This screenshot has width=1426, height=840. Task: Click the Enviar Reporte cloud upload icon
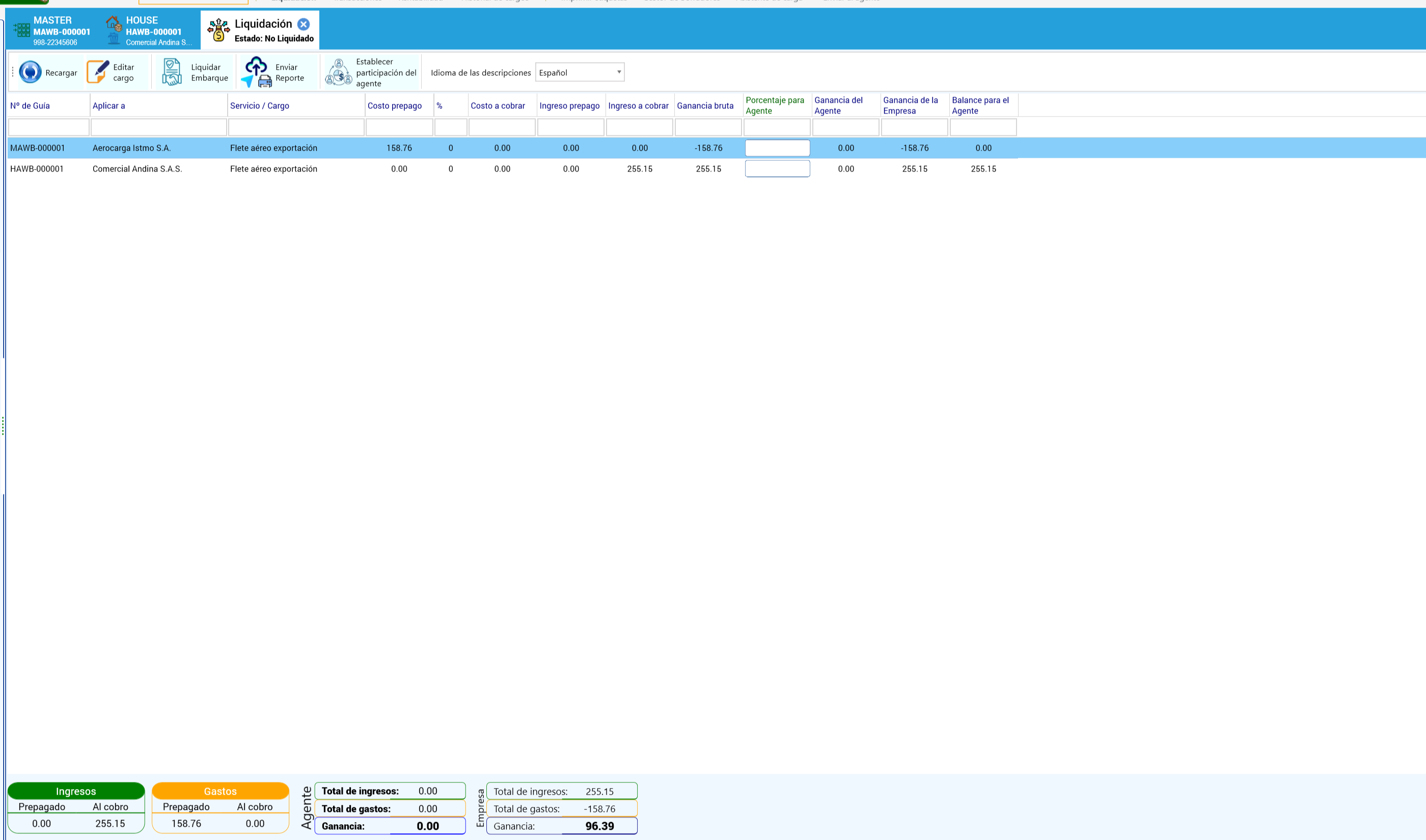pyautogui.click(x=257, y=72)
